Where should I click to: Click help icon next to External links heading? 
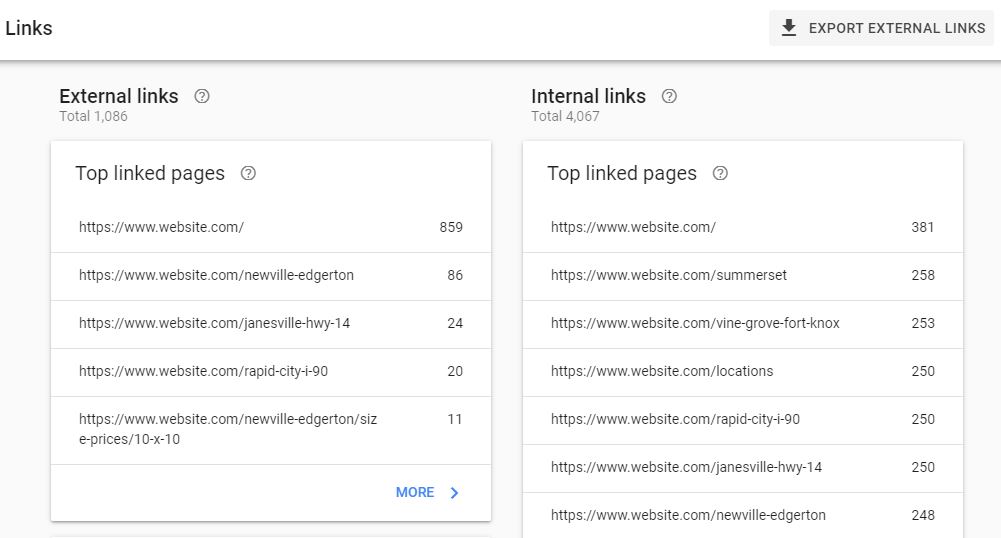202,96
